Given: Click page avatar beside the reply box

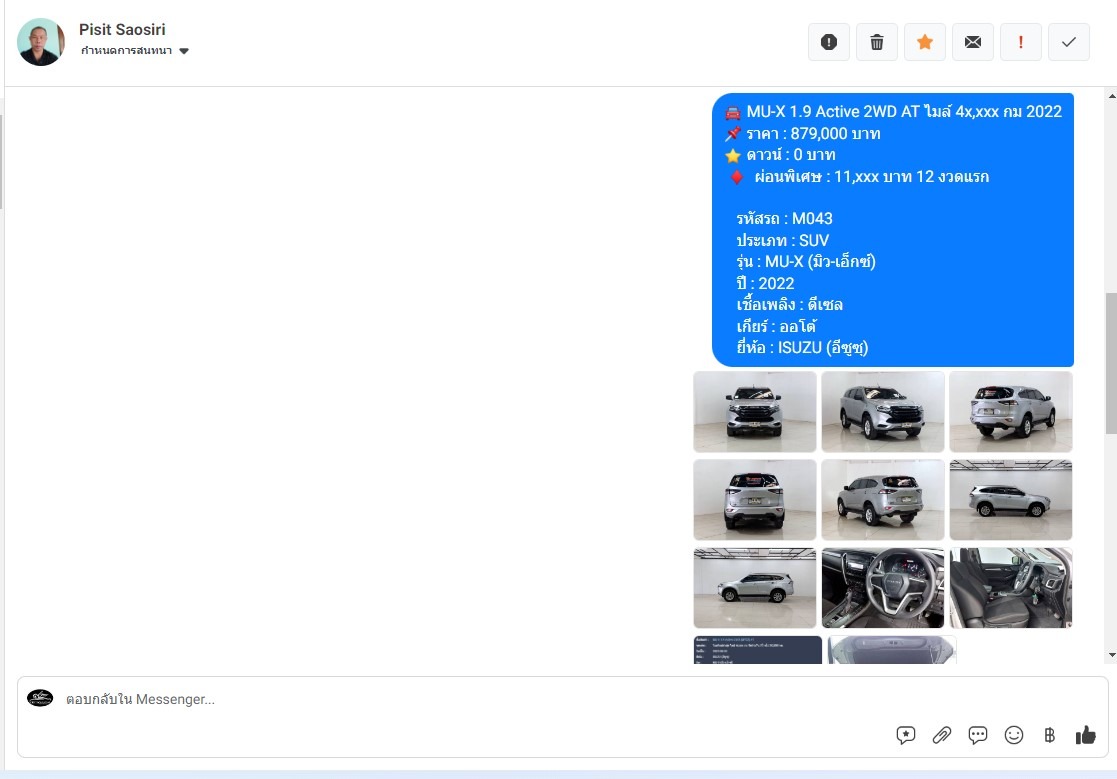Looking at the screenshot, I should [x=40, y=698].
